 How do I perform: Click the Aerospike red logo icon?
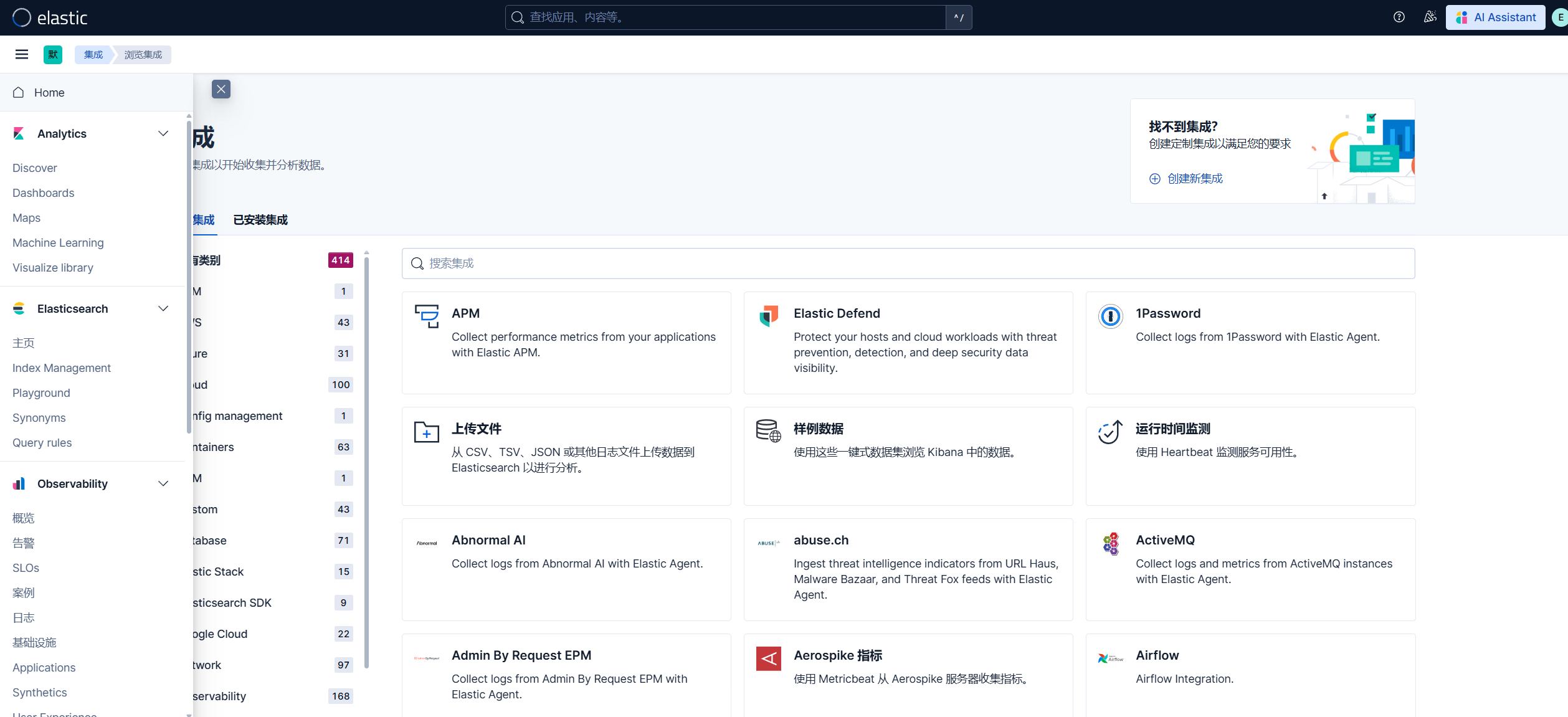(x=769, y=658)
